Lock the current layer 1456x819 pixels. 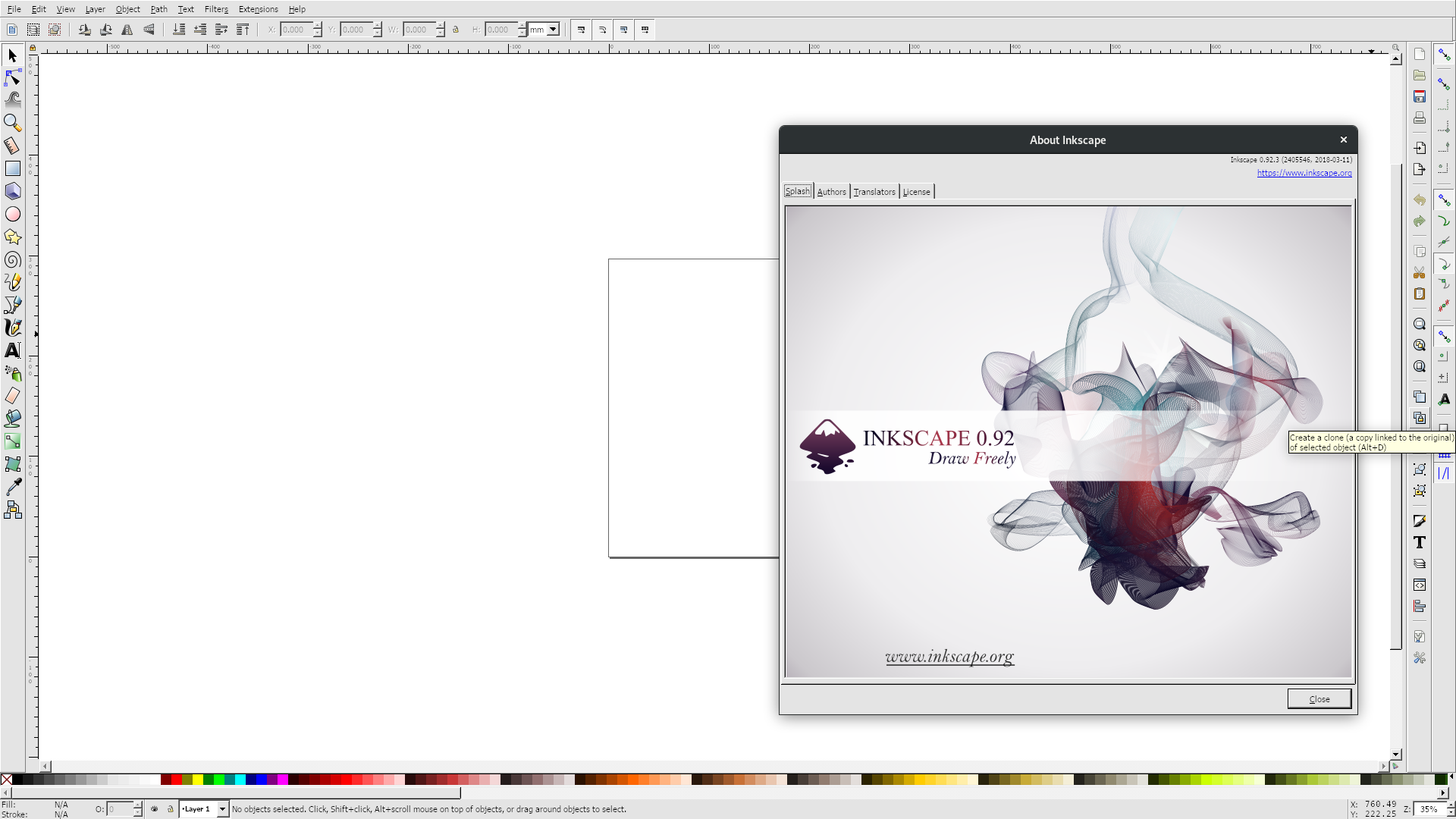coord(170,809)
